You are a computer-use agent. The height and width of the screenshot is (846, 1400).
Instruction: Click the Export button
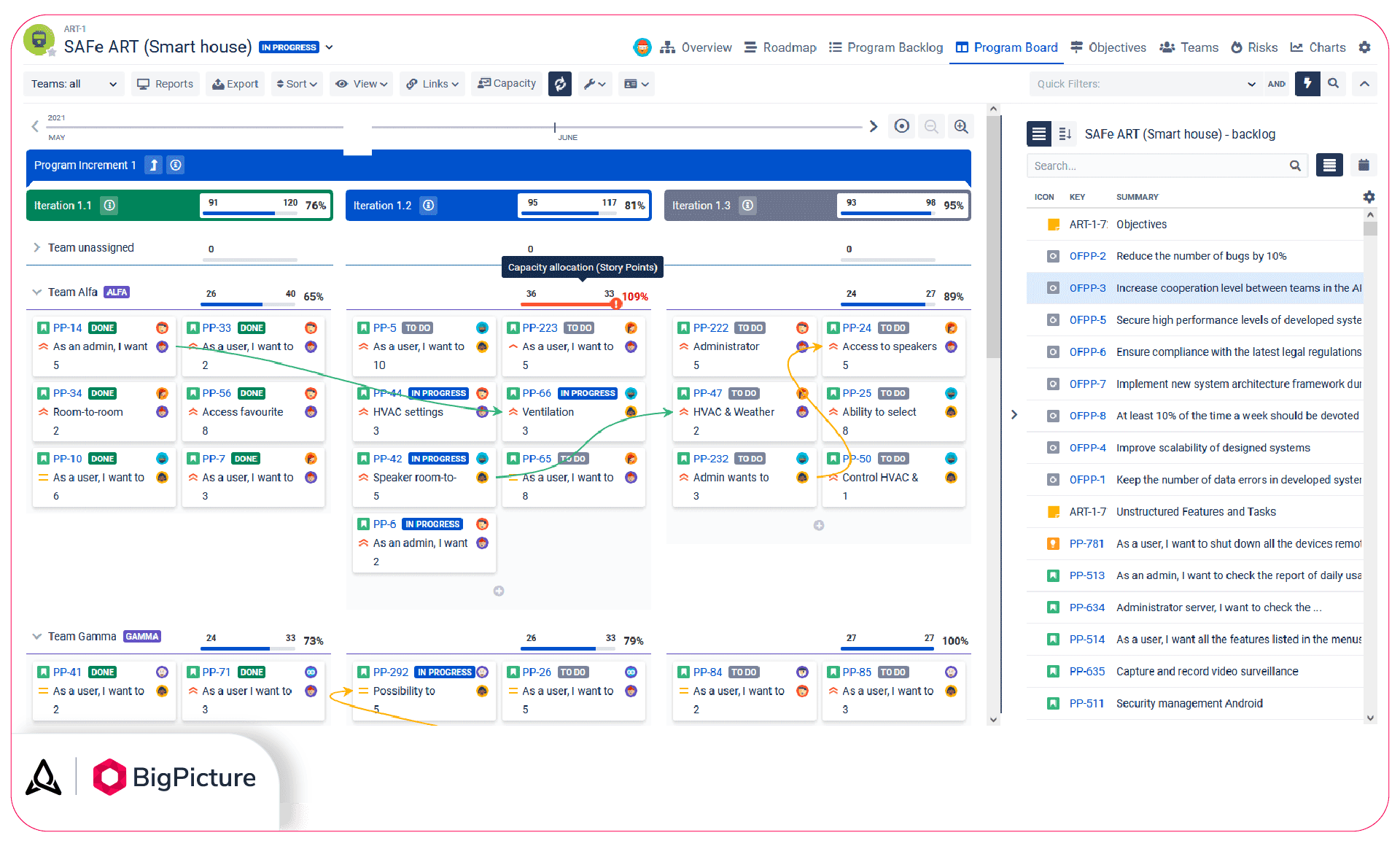(236, 84)
